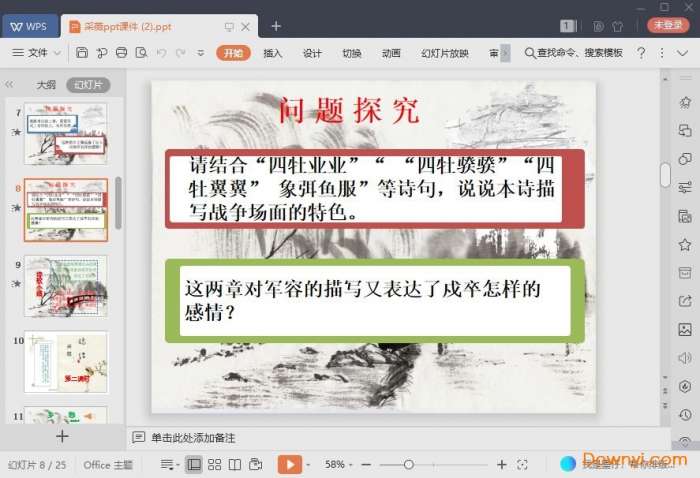Switch to slide sorter grid view

(x=214, y=465)
